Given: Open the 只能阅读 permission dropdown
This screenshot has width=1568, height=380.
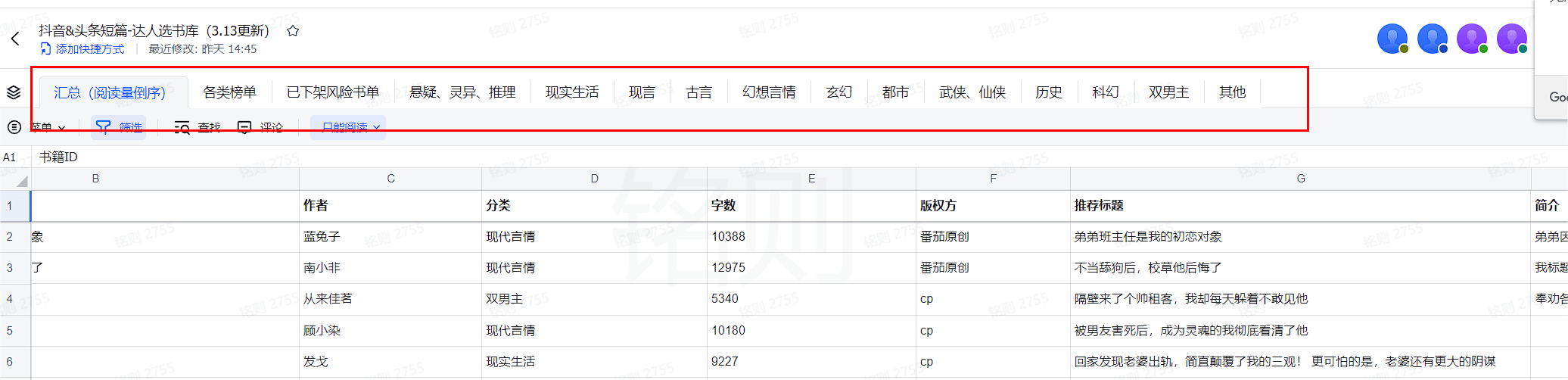Looking at the screenshot, I should (x=349, y=127).
